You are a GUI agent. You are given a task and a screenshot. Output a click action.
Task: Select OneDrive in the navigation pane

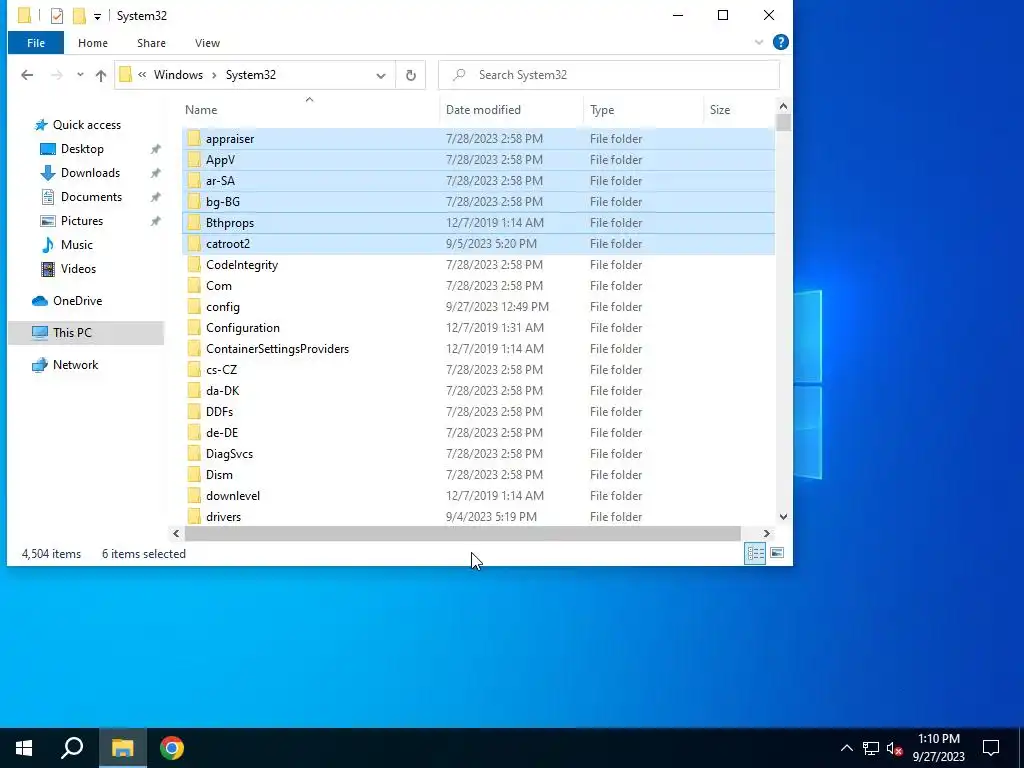coord(77,301)
